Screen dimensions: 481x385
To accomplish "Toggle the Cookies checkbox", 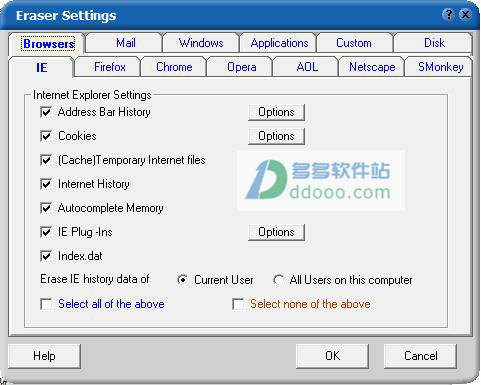I will pyautogui.click(x=46, y=136).
